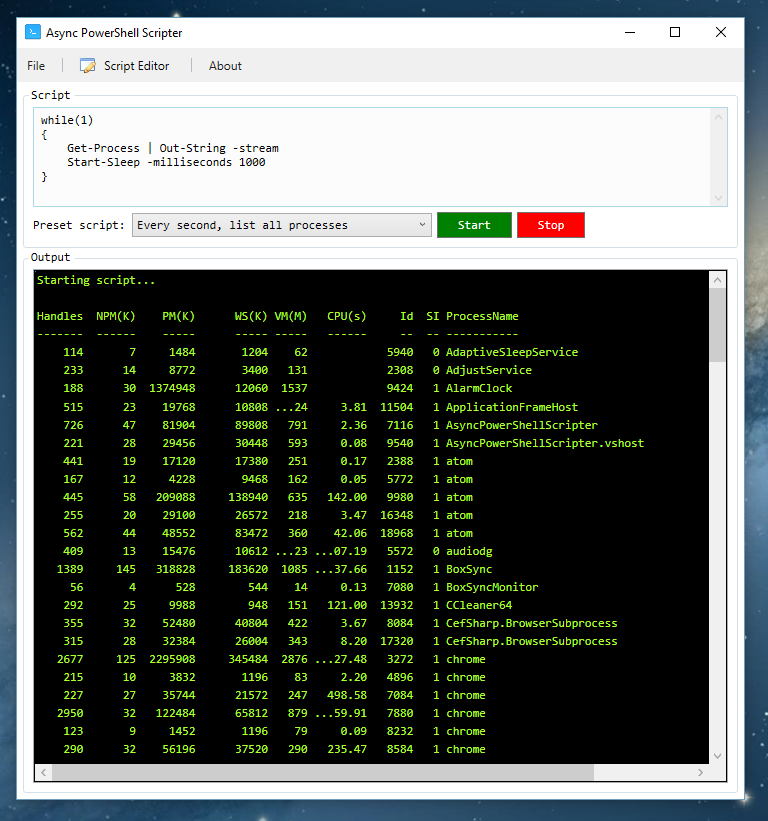Open the About menu

click(225, 65)
